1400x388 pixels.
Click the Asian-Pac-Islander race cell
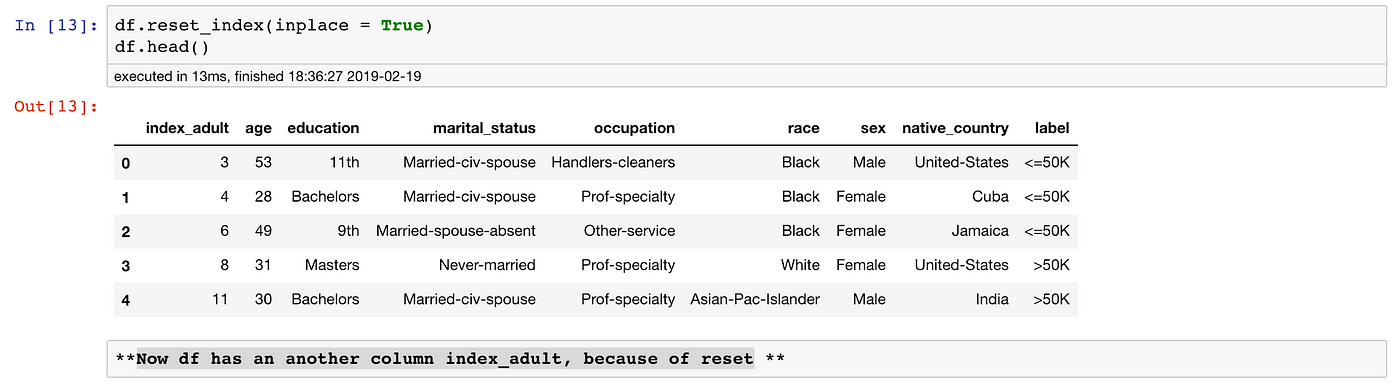755,299
